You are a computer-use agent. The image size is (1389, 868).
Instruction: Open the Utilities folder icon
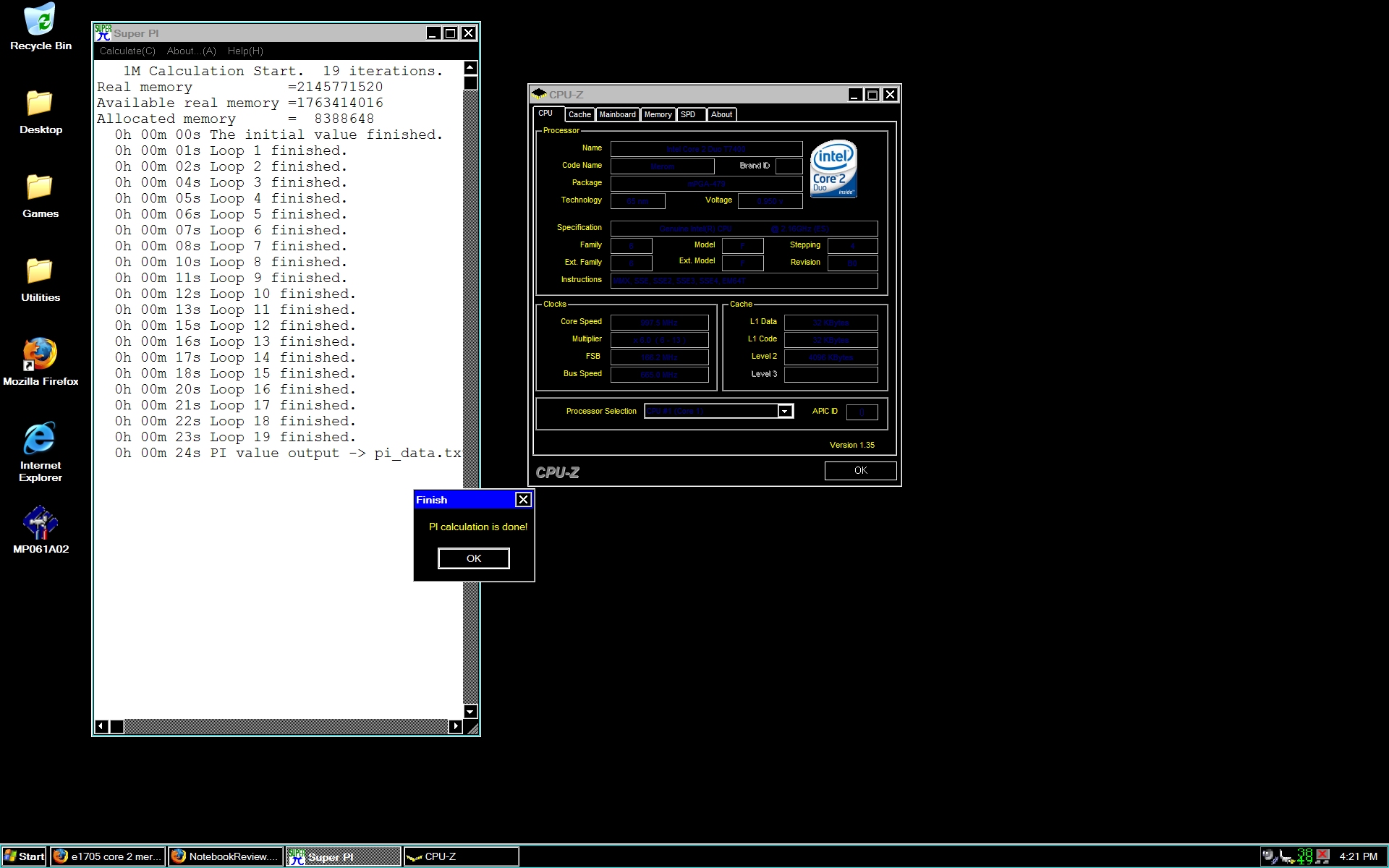40,271
